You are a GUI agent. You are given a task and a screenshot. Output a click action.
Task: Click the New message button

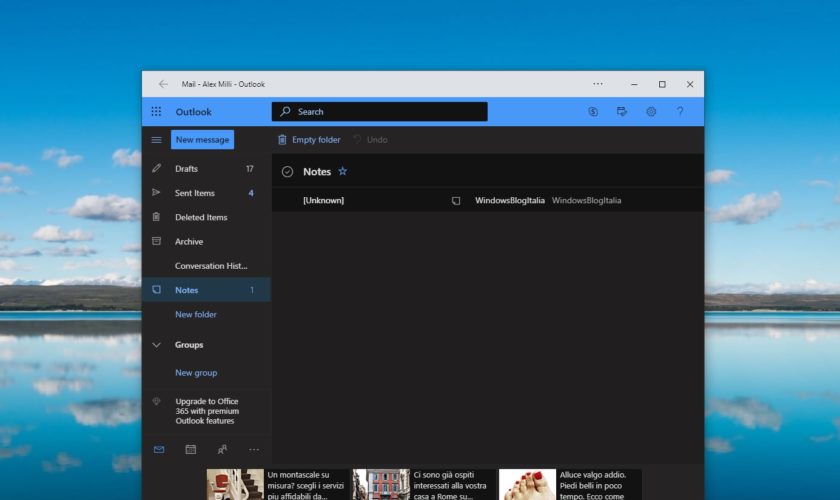tap(202, 140)
